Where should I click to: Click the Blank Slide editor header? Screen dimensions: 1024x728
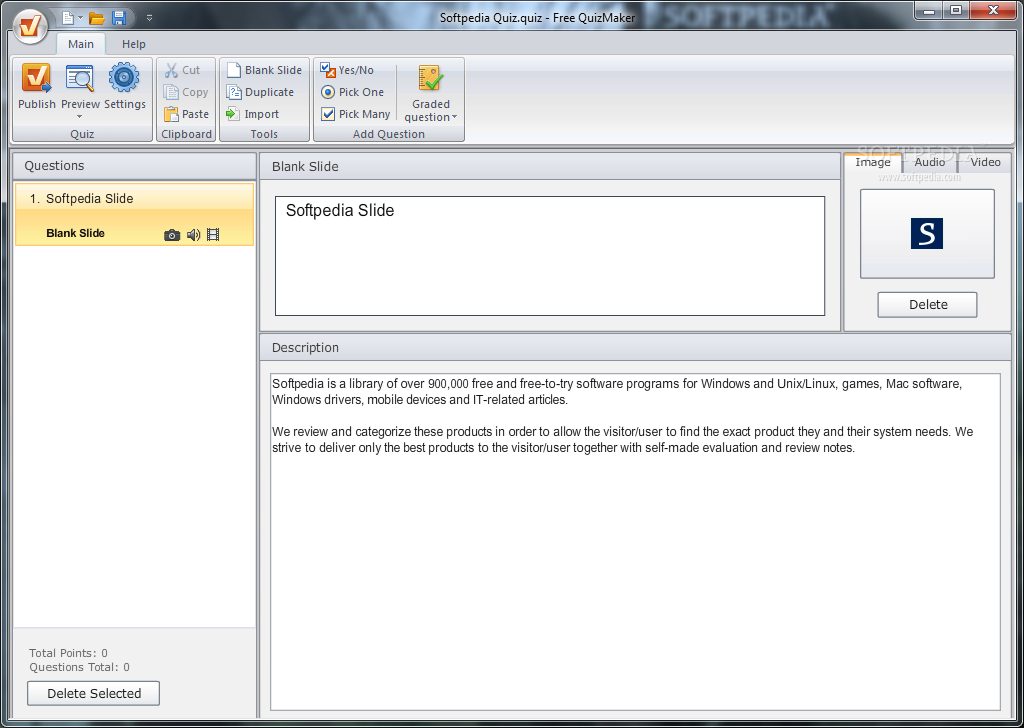pos(550,166)
